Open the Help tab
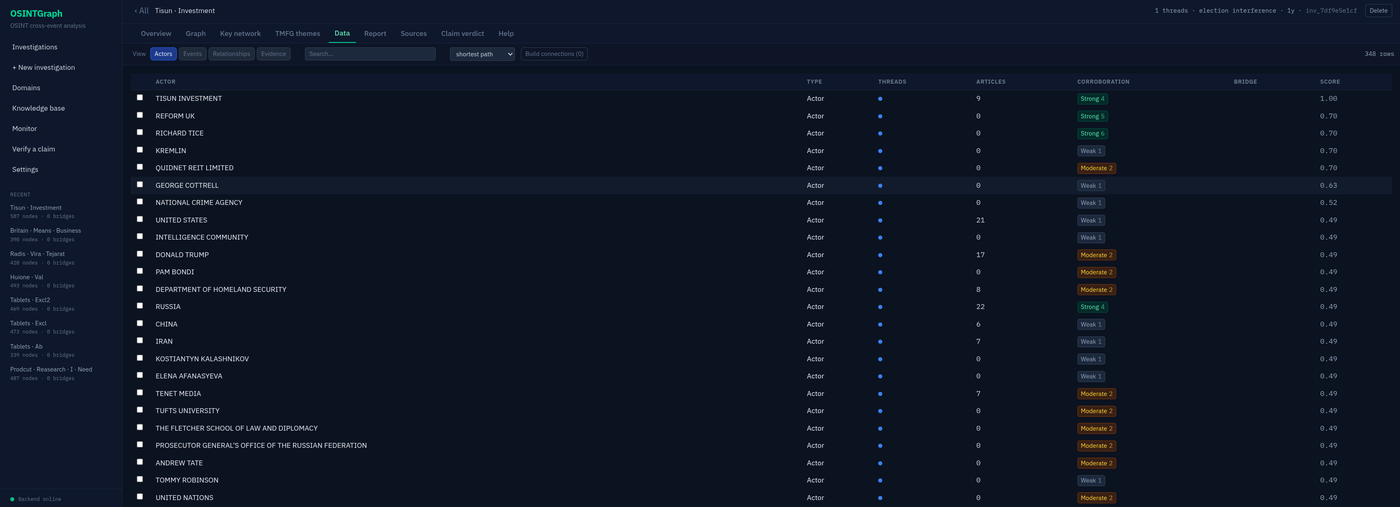The height and width of the screenshot is (507, 1400). tap(506, 34)
